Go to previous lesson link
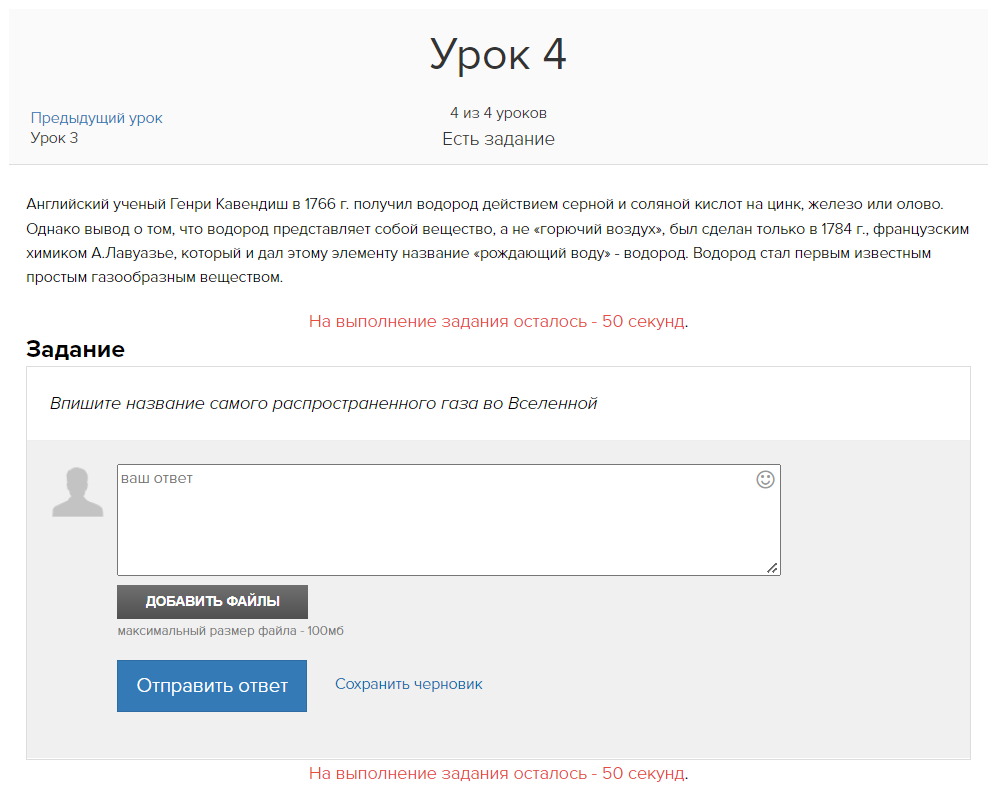 (97, 118)
